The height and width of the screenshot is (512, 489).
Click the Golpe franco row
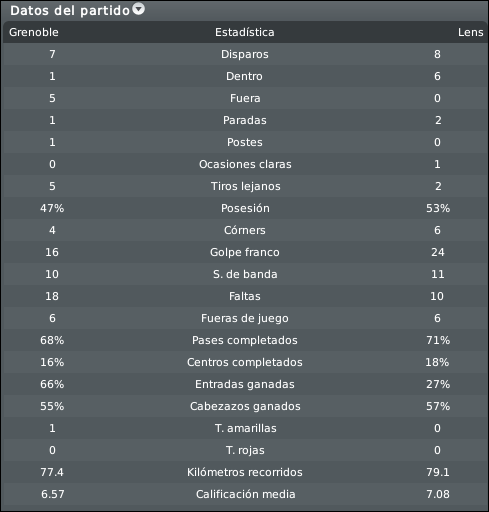pyautogui.click(x=245, y=252)
